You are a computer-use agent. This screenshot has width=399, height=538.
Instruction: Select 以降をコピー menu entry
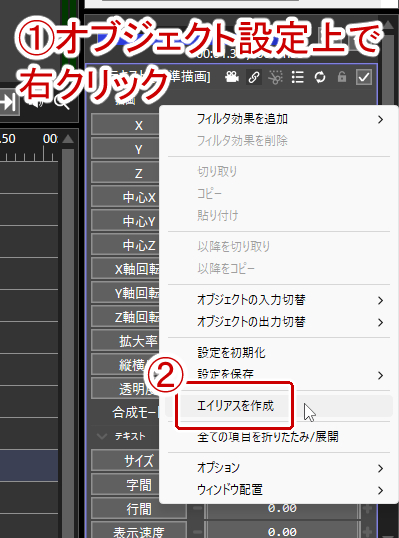[279, 268]
